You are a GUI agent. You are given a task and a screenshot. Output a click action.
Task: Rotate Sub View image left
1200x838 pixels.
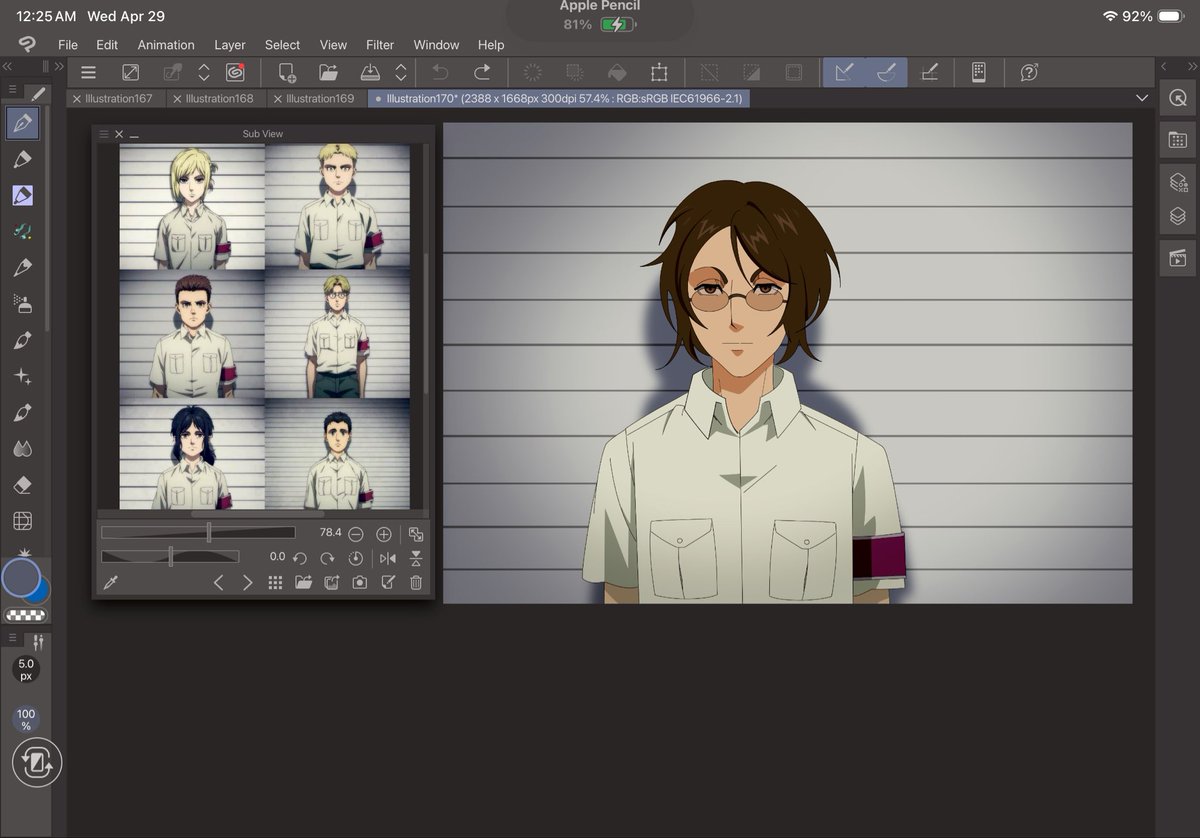(x=299, y=558)
